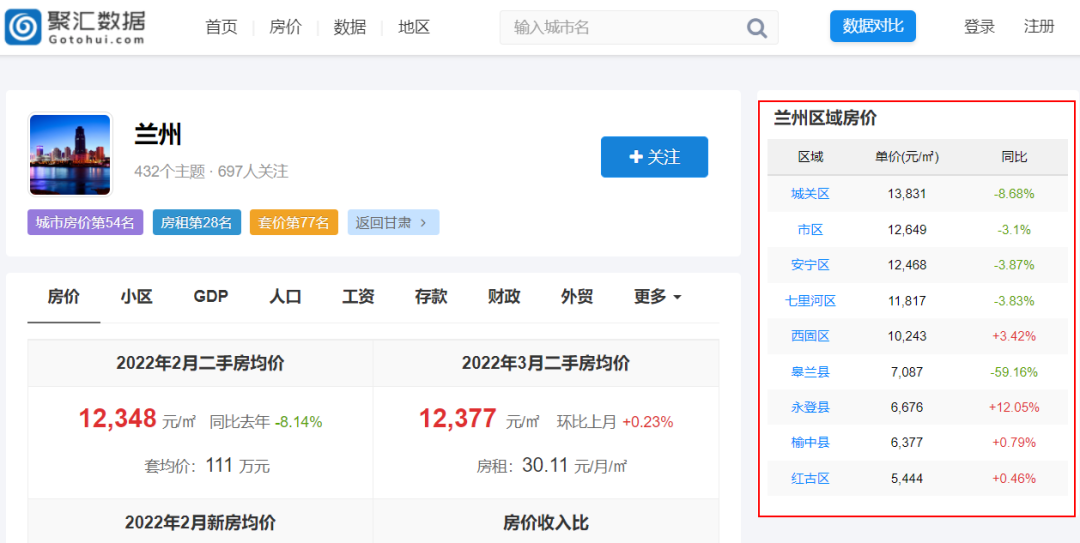Click the 兰州区域房价 panel title
Viewport: 1080px width, 543px height.
pos(825,118)
